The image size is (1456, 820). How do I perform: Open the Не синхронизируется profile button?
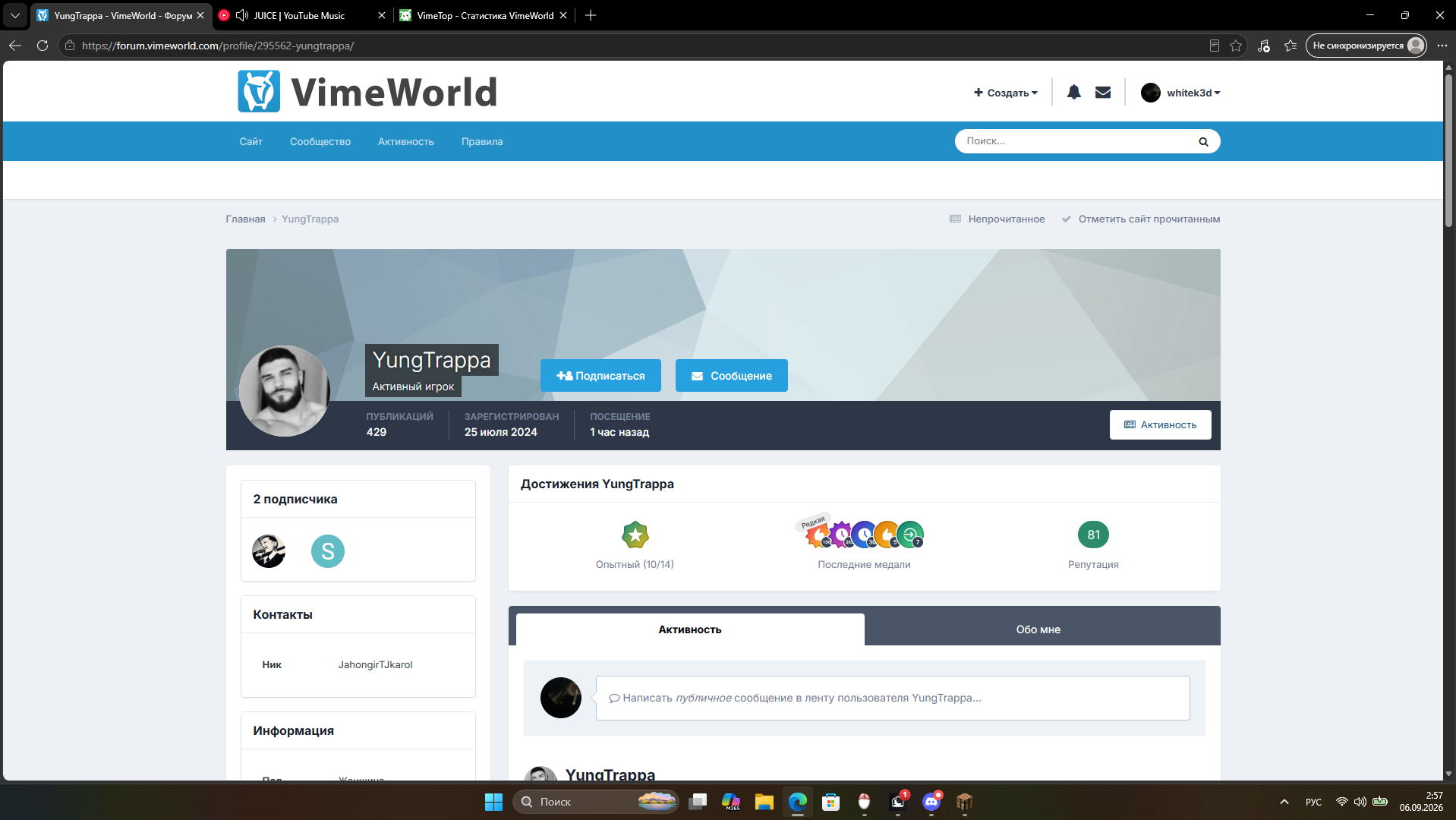1366,46
